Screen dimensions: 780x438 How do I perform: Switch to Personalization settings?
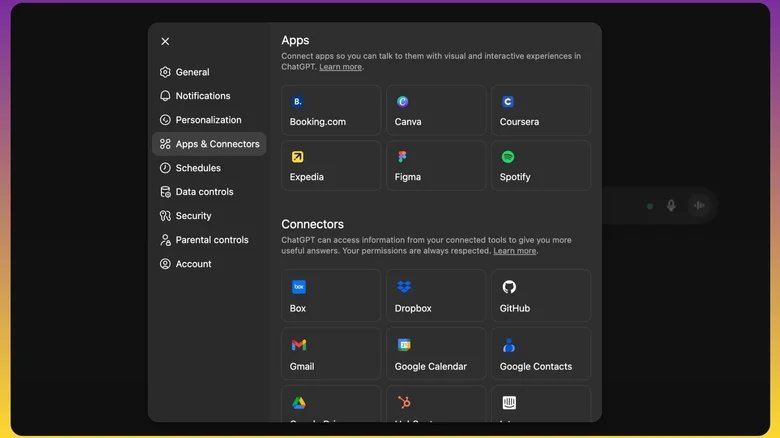[x=208, y=120]
